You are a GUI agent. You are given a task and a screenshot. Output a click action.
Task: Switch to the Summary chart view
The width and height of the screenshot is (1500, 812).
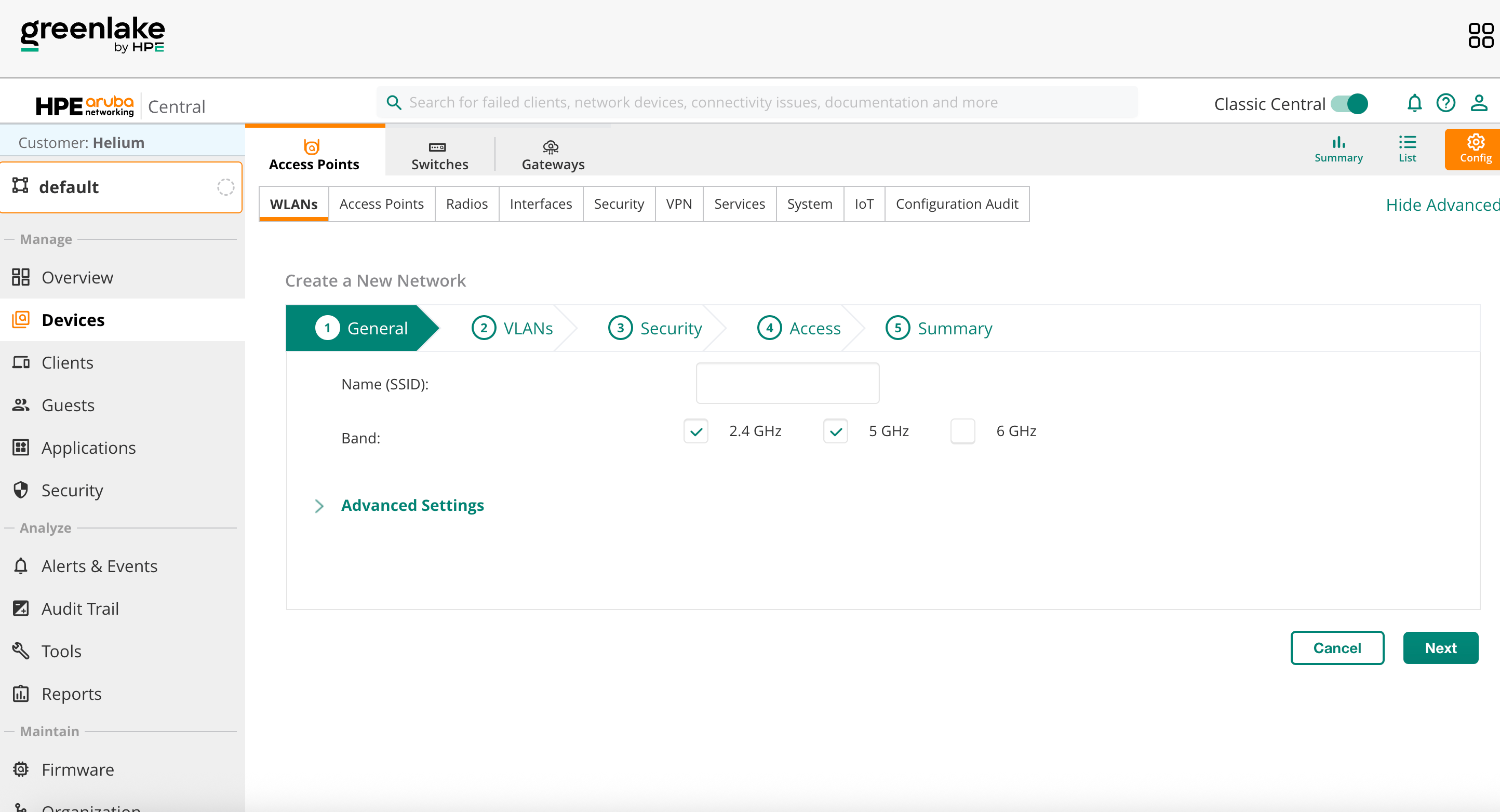coord(1337,149)
